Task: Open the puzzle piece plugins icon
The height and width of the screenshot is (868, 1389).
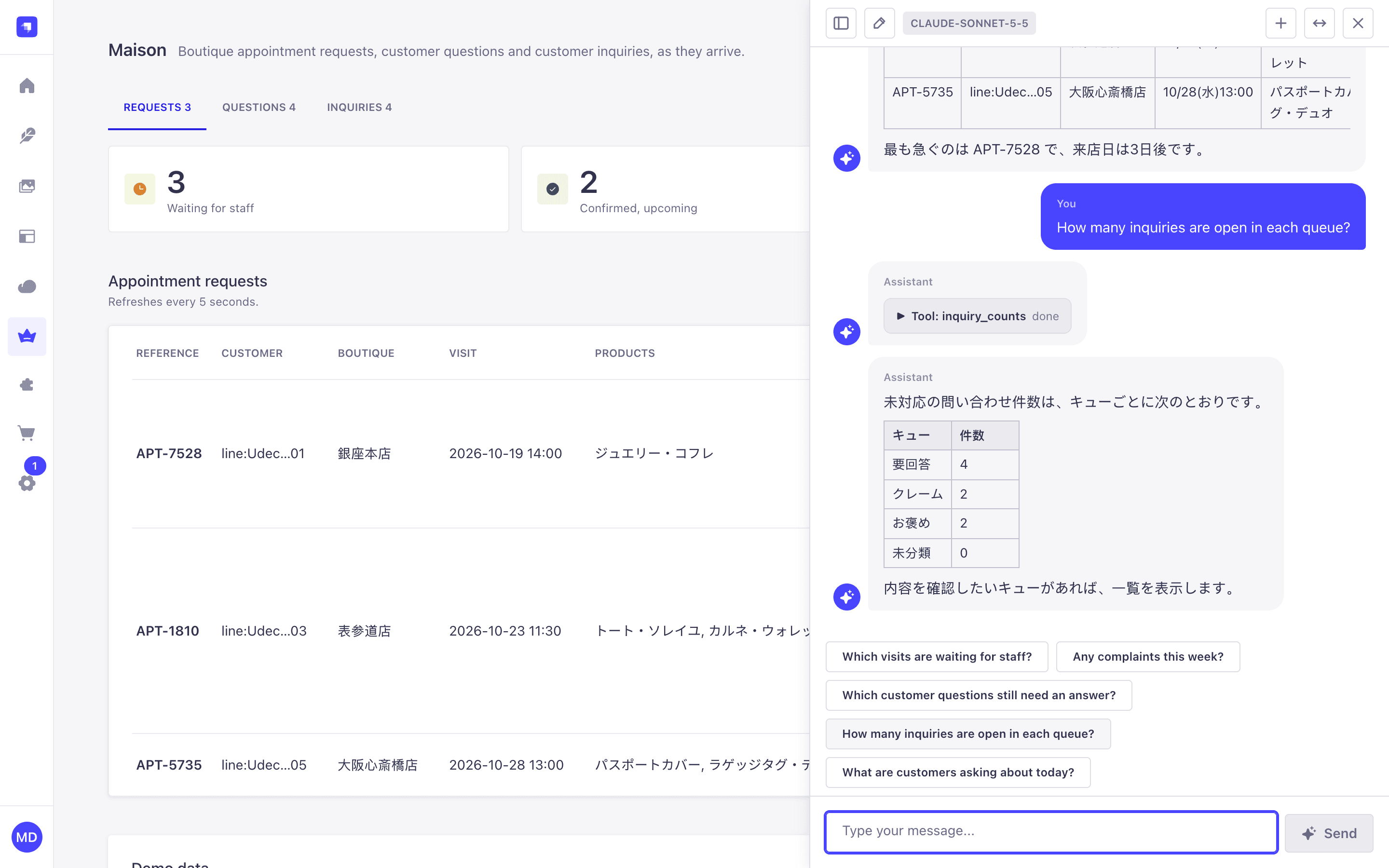Action: tap(27, 385)
